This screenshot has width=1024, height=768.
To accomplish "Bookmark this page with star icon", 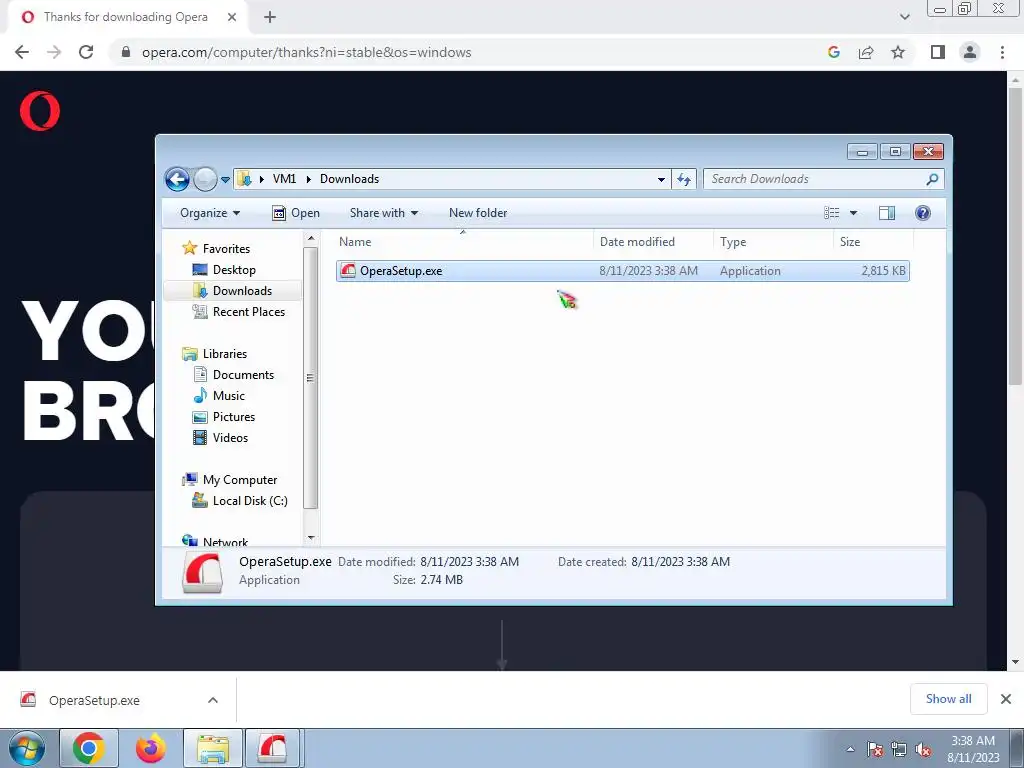I will (x=898, y=52).
